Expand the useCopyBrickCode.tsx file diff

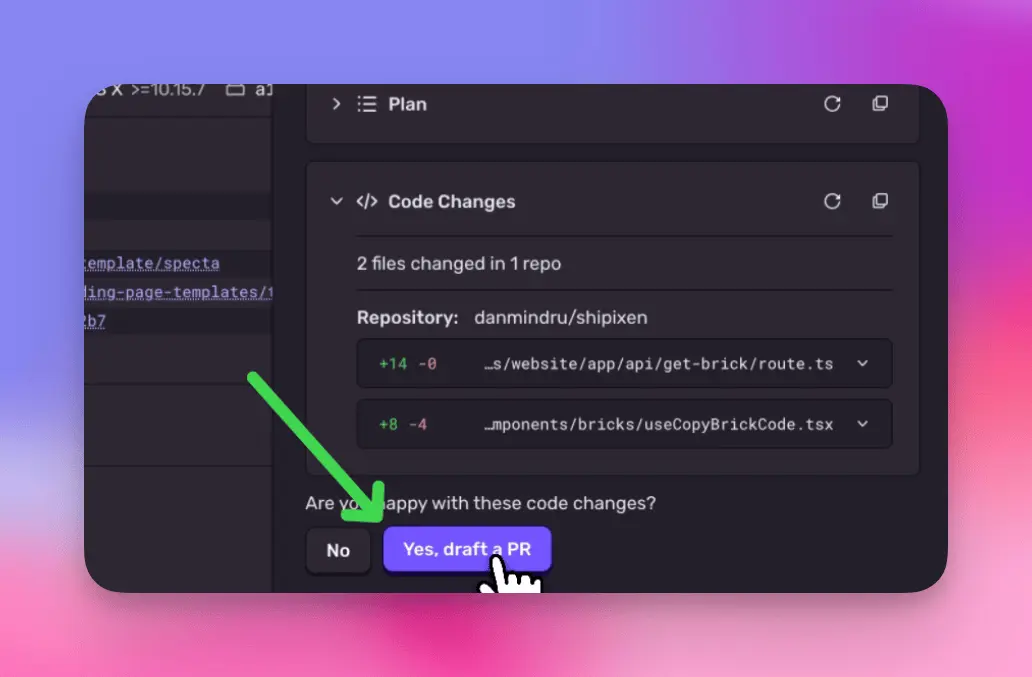(862, 424)
